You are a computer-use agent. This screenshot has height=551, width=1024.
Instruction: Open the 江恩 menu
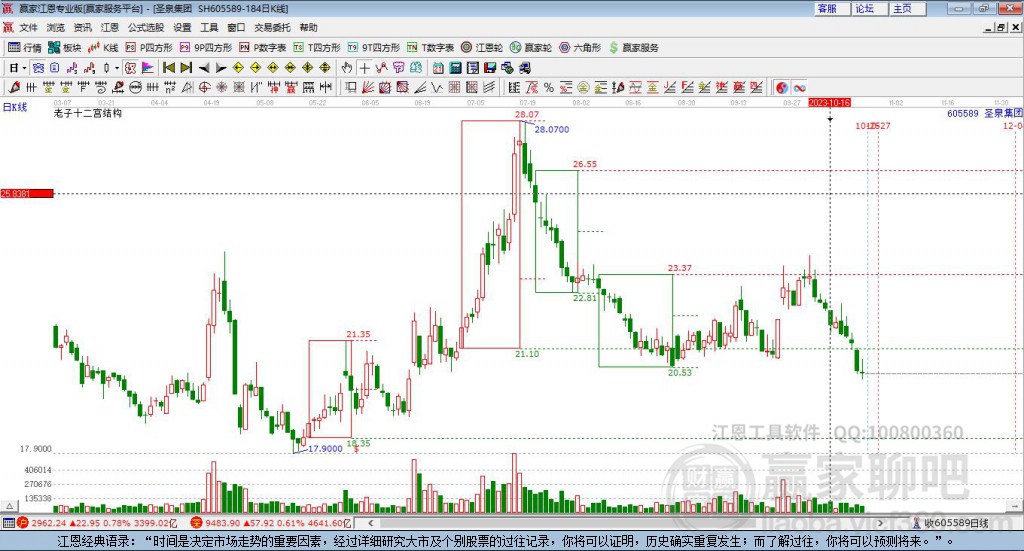110,27
